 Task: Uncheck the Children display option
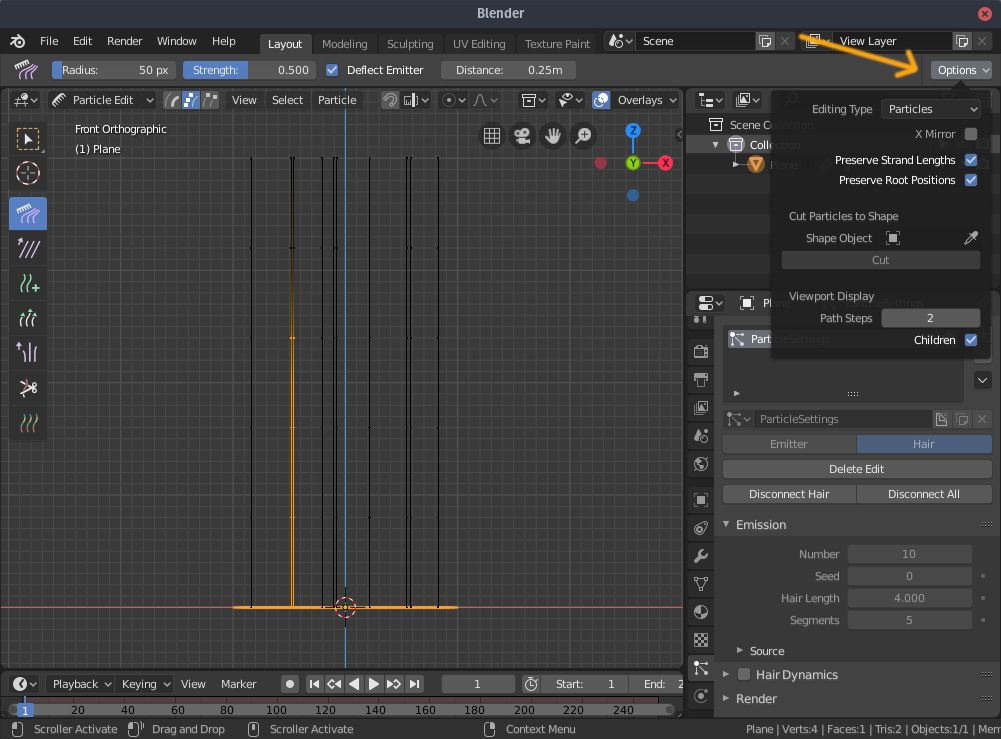[969, 339]
